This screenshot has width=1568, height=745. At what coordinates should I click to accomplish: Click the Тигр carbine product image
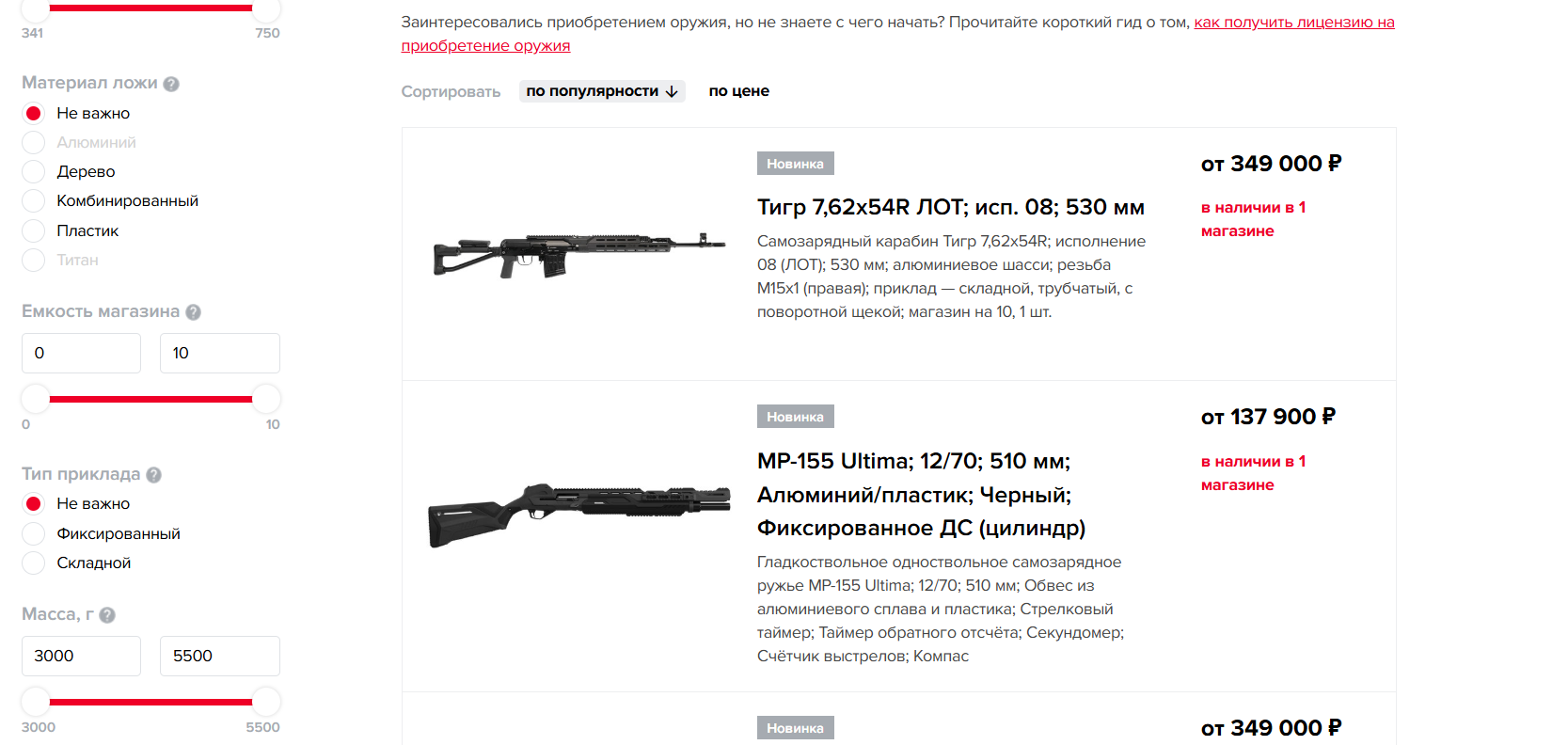pos(578,254)
